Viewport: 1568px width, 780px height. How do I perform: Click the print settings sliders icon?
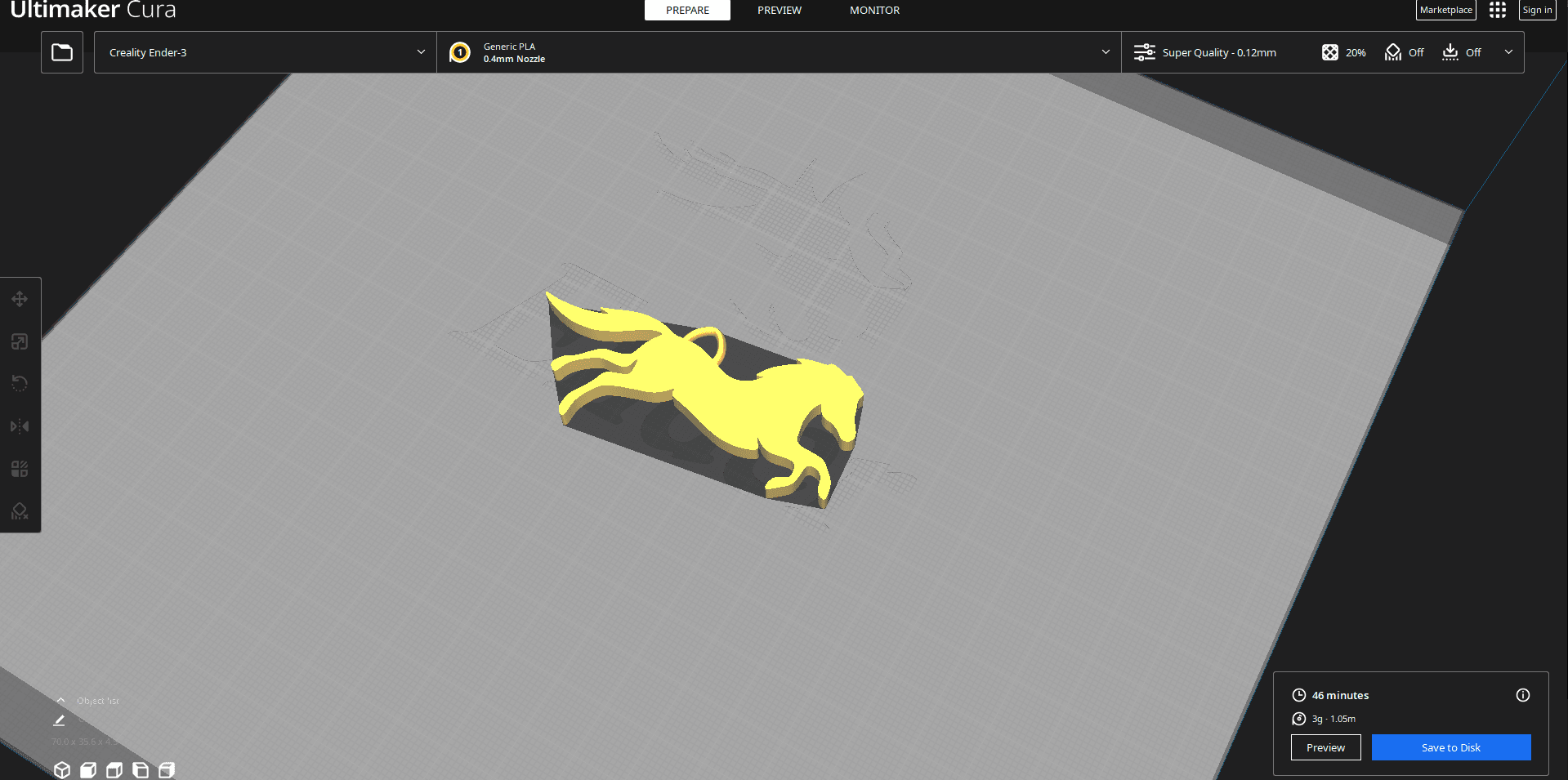(1145, 52)
